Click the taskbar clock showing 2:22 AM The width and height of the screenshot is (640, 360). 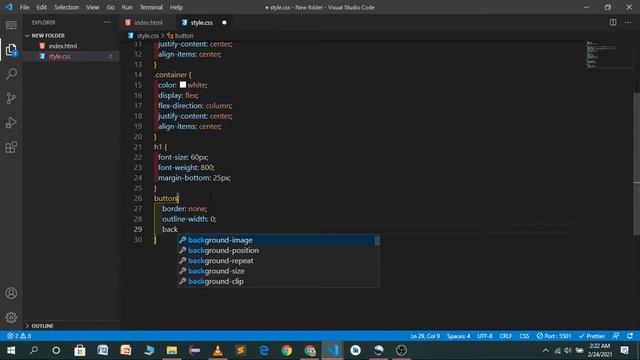599,350
